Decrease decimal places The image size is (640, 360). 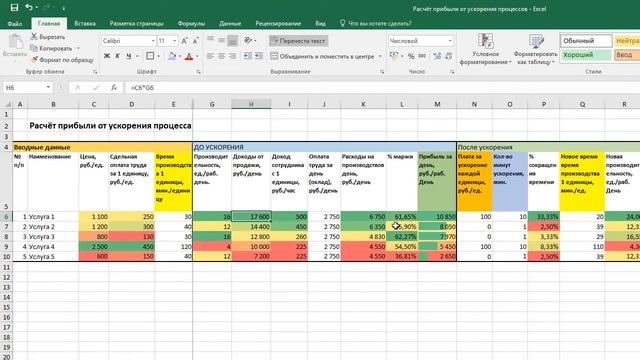pyautogui.click(x=448, y=56)
